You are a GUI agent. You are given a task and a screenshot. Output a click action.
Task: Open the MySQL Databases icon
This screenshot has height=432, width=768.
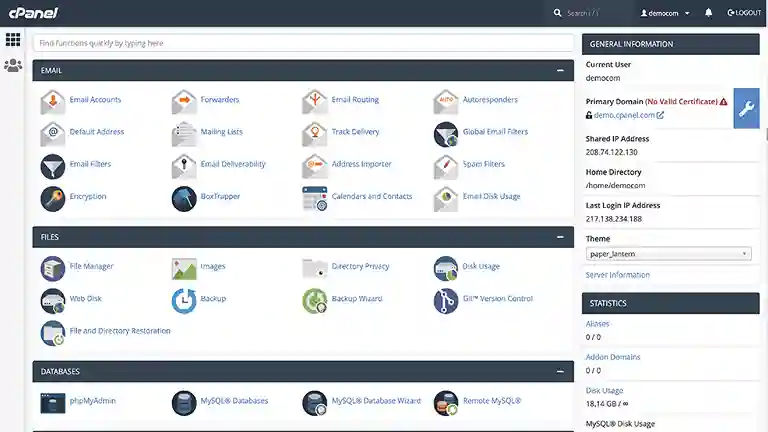(x=184, y=403)
